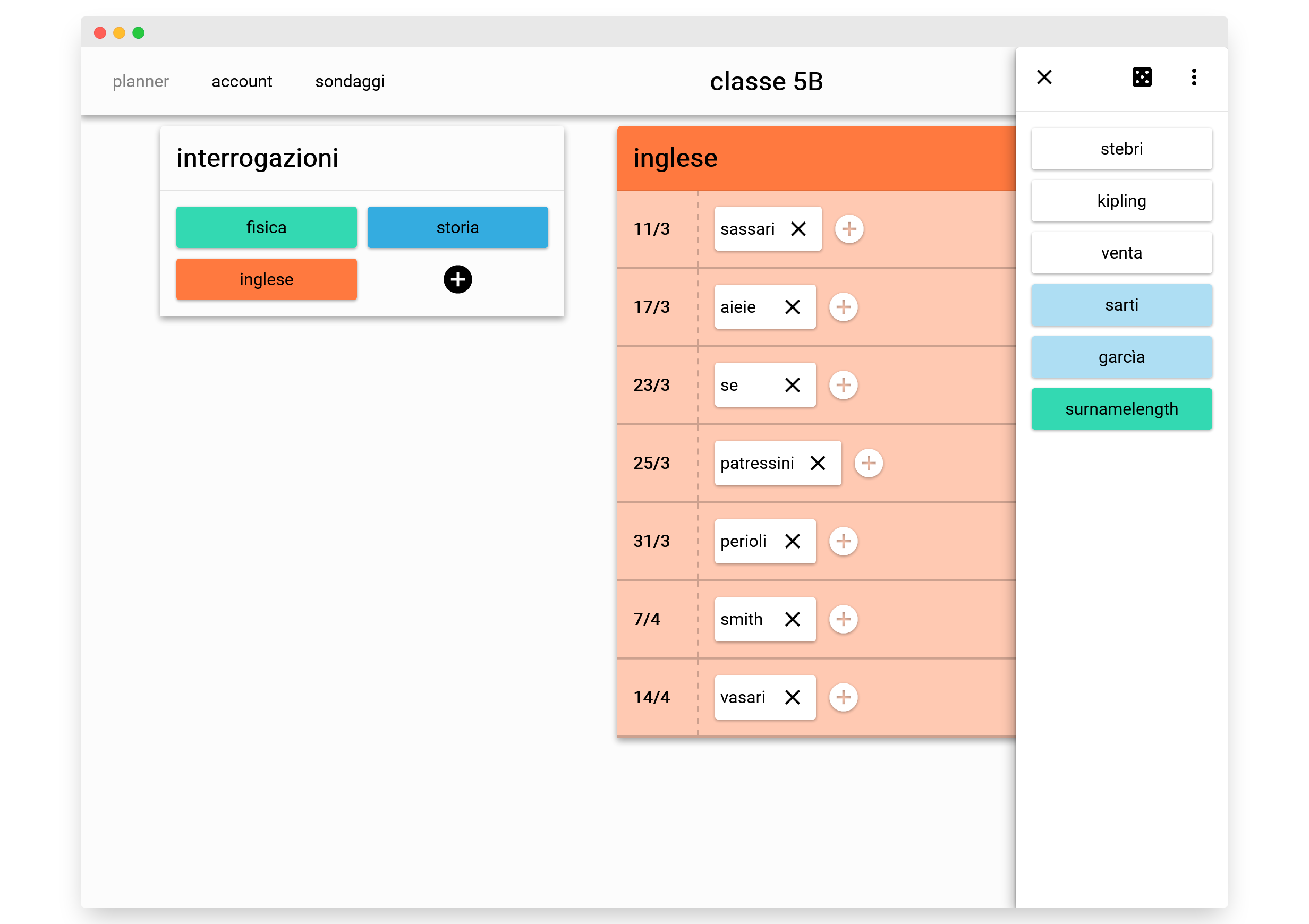Remove smith from 7/4
Screen dimensions: 1309x924
[792, 619]
